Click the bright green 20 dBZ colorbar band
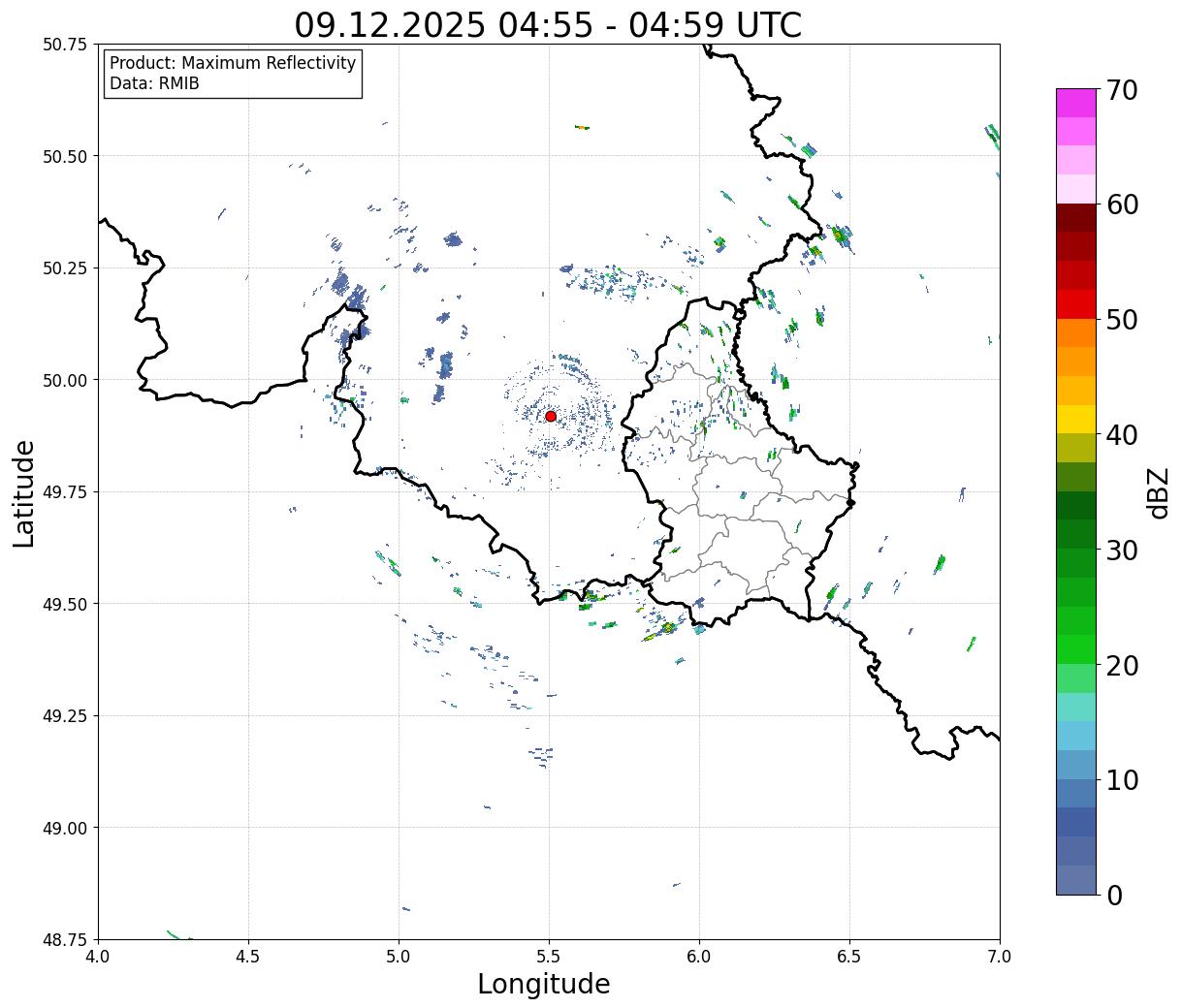This screenshot has height=1008, width=1182. (x=1076, y=649)
